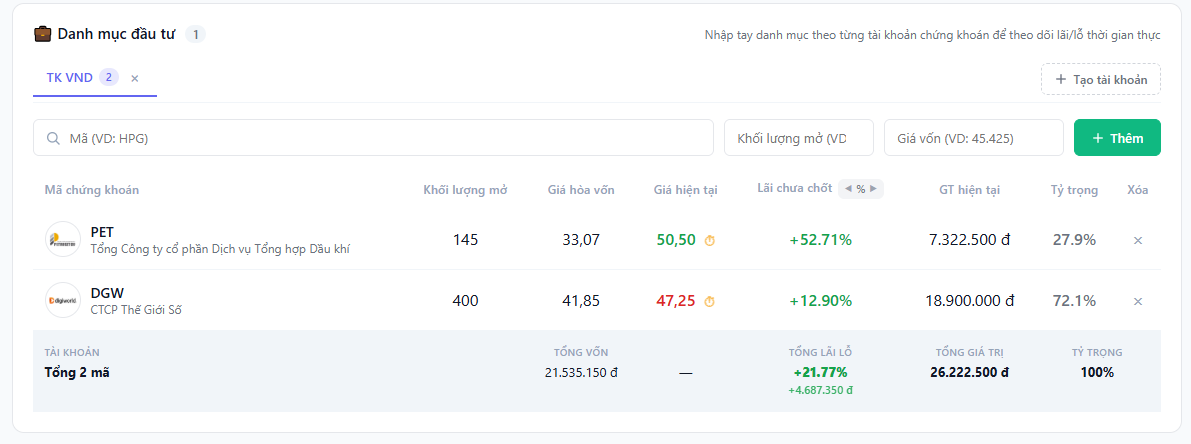1191x444 pixels.
Task: Click the clock icon next to PET price 50,50
Action: (710, 241)
